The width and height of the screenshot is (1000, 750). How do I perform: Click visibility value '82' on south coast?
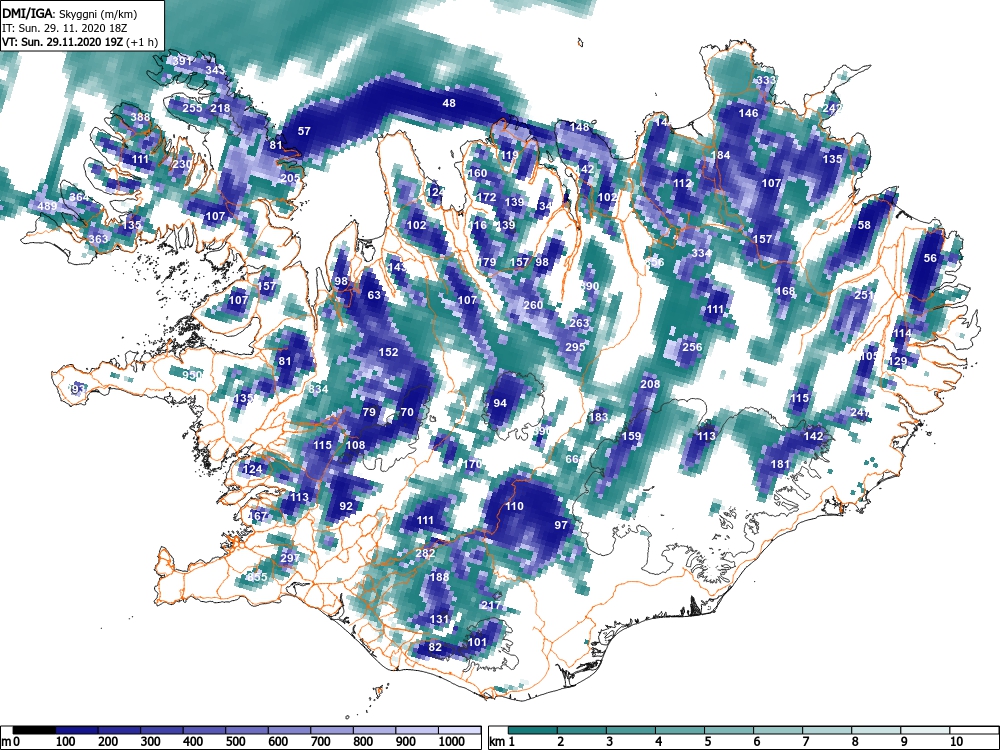[435, 647]
